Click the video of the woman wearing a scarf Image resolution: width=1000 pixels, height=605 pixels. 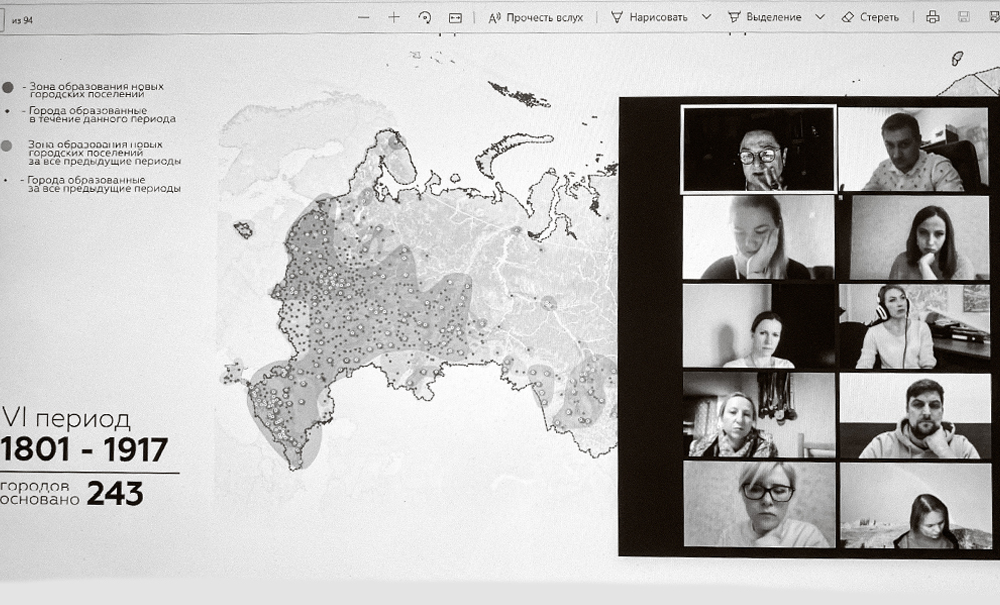point(758,415)
